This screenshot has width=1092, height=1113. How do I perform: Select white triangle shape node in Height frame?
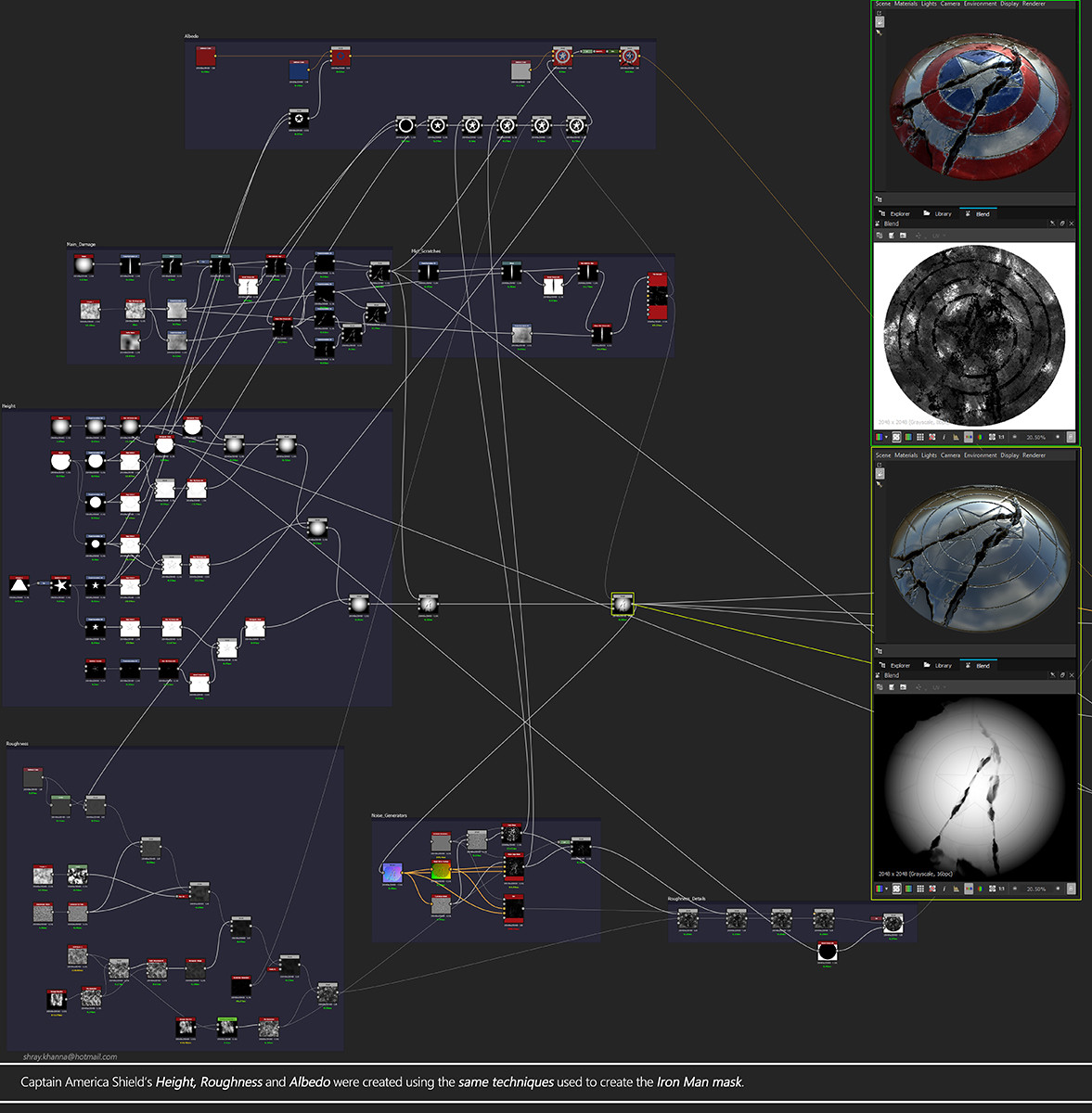click(x=19, y=585)
